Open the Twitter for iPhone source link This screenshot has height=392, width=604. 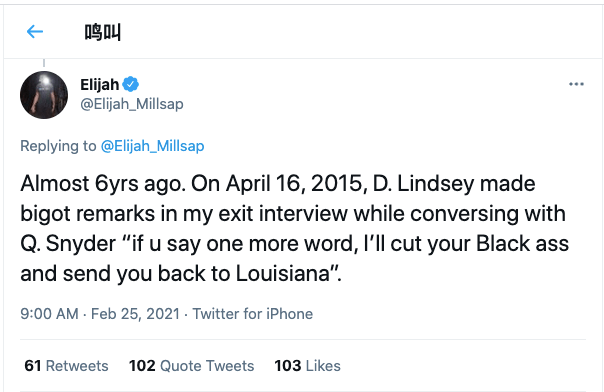[x=253, y=314]
